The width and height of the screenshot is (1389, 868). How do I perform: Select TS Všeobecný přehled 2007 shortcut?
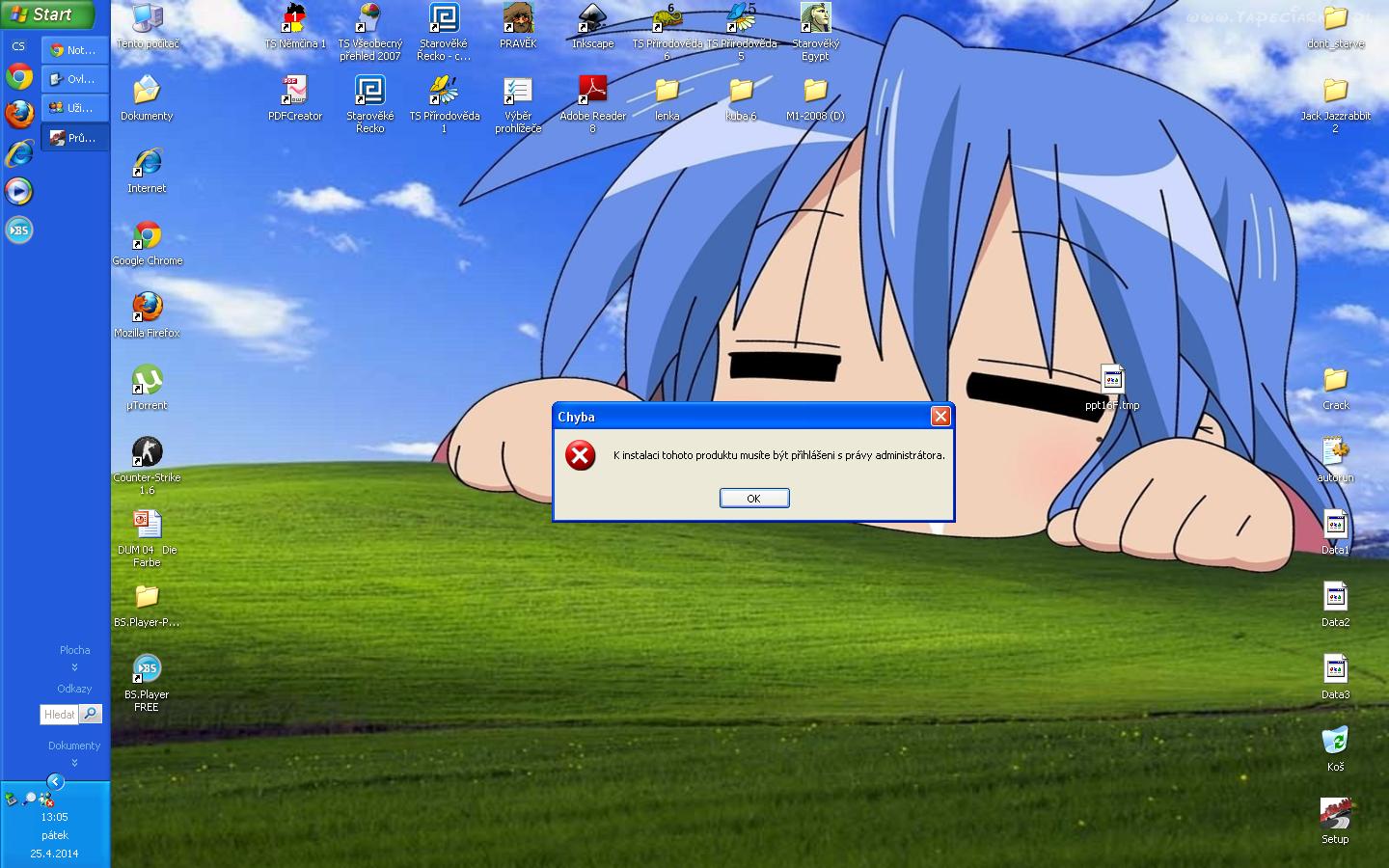pyautogui.click(x=369, y=32)
